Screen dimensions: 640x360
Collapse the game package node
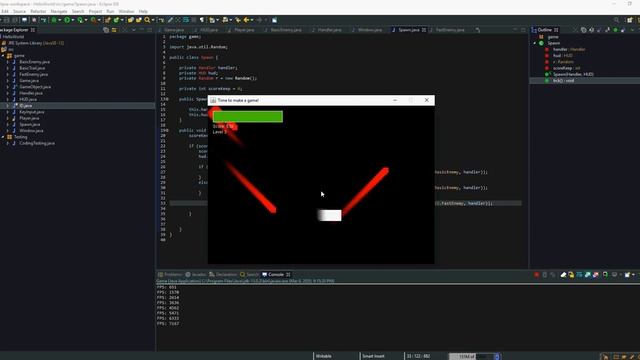click(3, 56)
